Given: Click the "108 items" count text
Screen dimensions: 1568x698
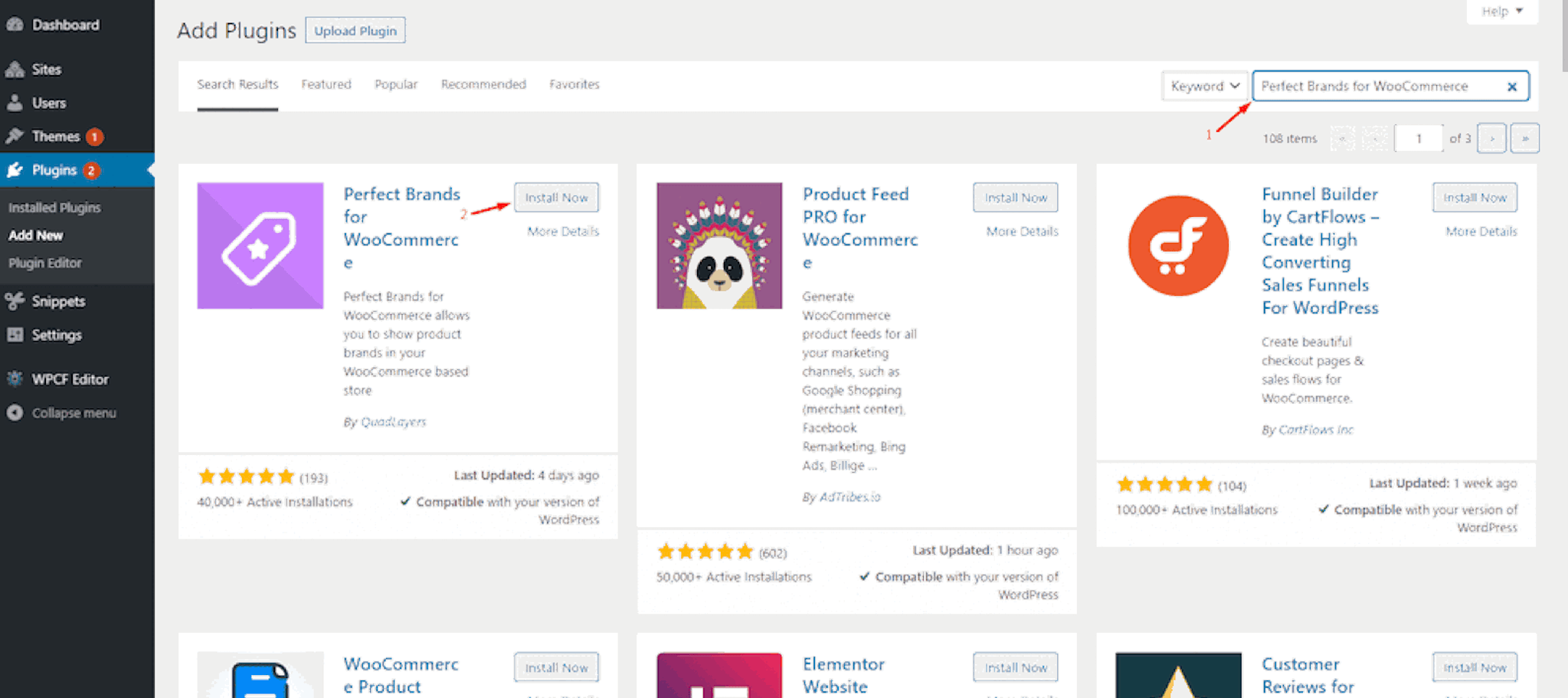Looking at the screenshot, I should pos(1290,139).
